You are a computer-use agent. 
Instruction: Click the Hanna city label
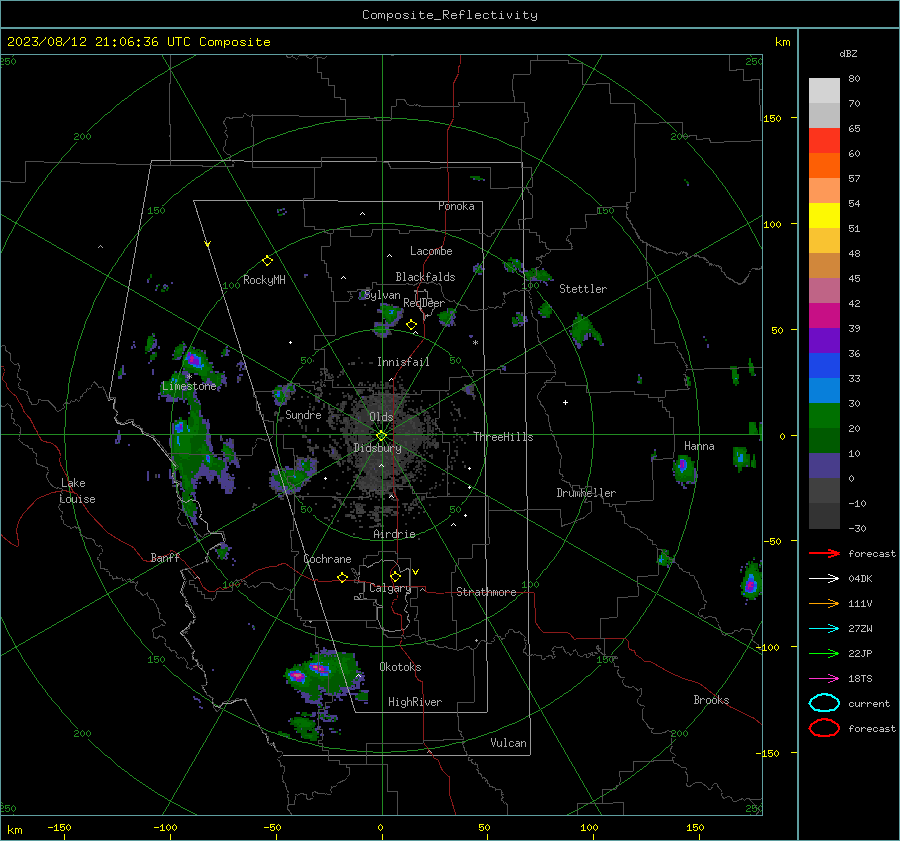click(x=699, y=446)
